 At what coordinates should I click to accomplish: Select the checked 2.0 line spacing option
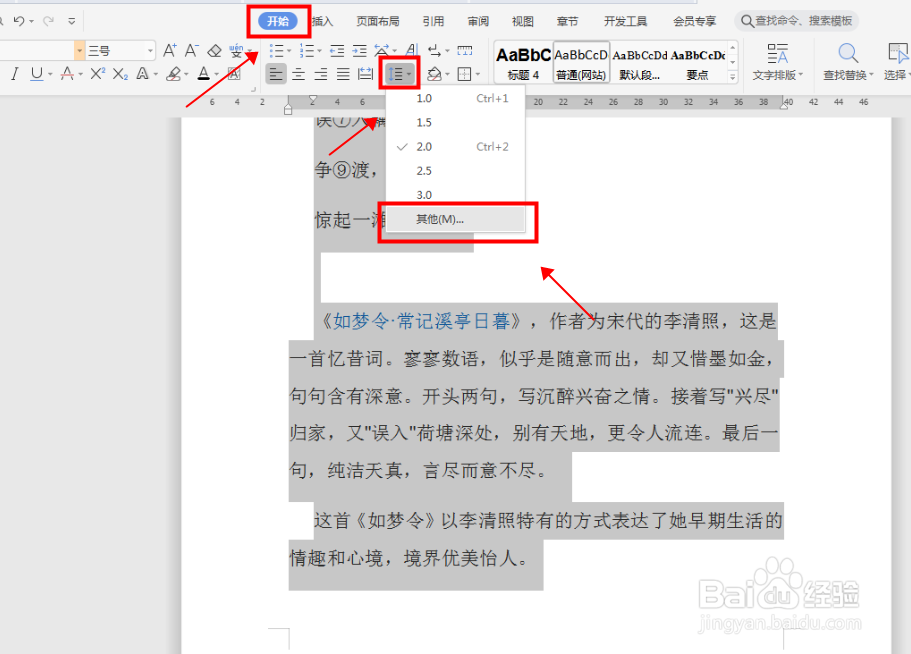click(423, 146)
